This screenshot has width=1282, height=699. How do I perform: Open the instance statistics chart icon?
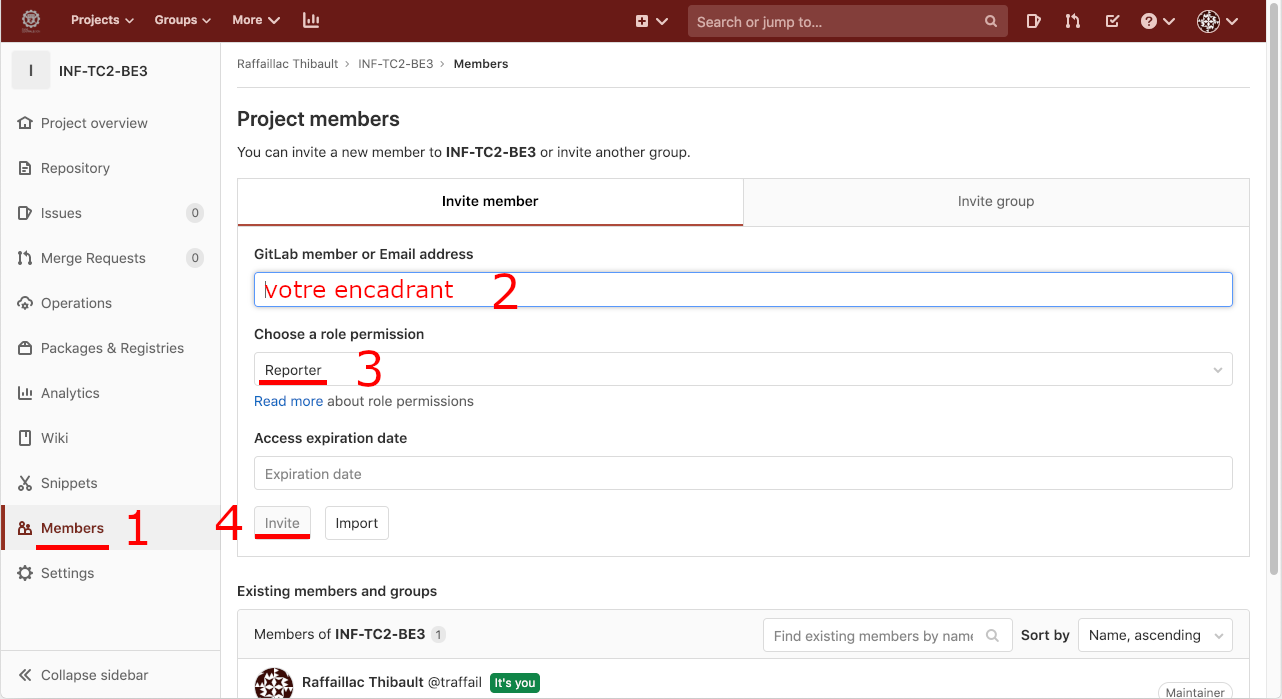coord(311,20)
